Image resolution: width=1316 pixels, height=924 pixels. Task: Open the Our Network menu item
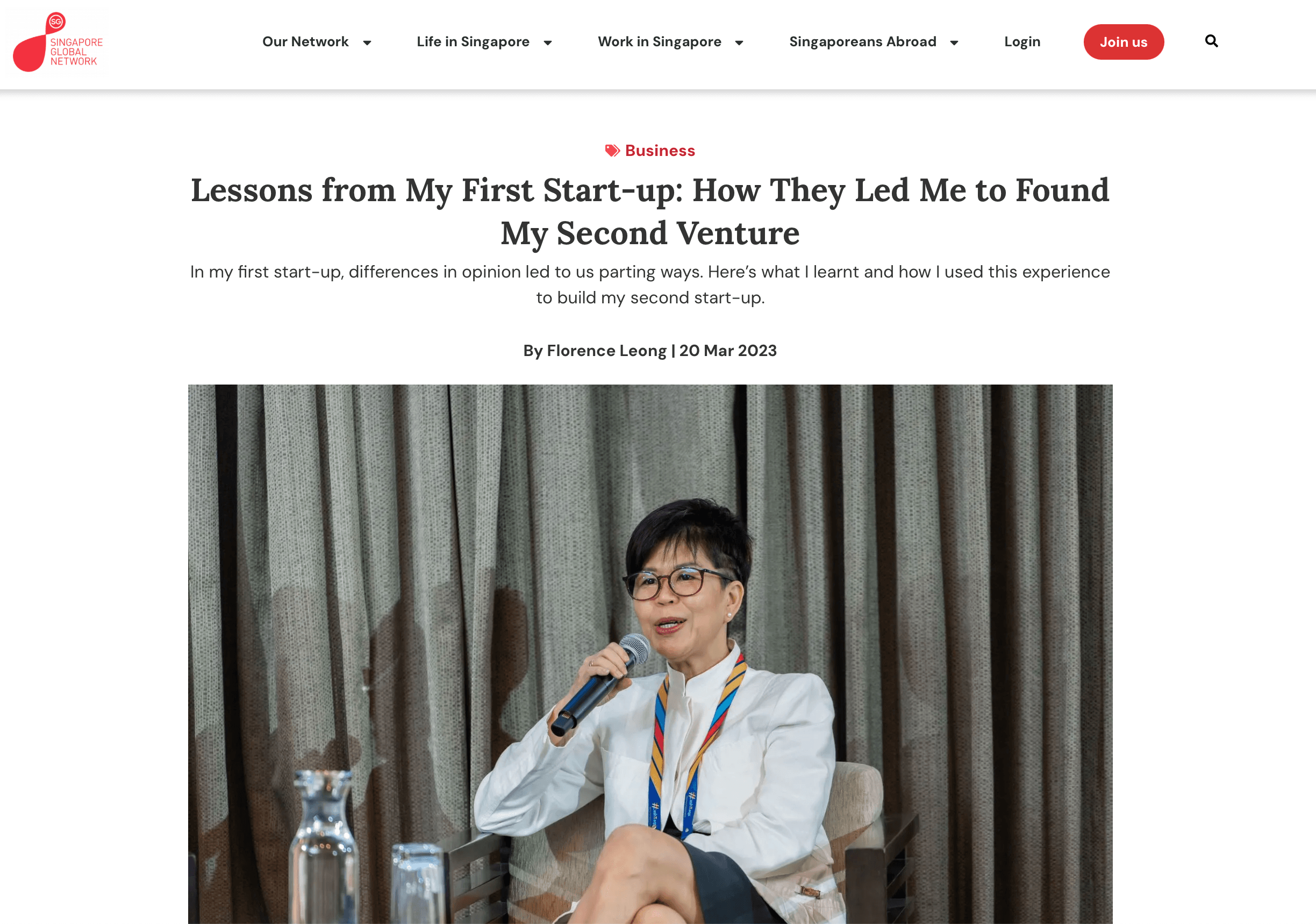(305, 42)
